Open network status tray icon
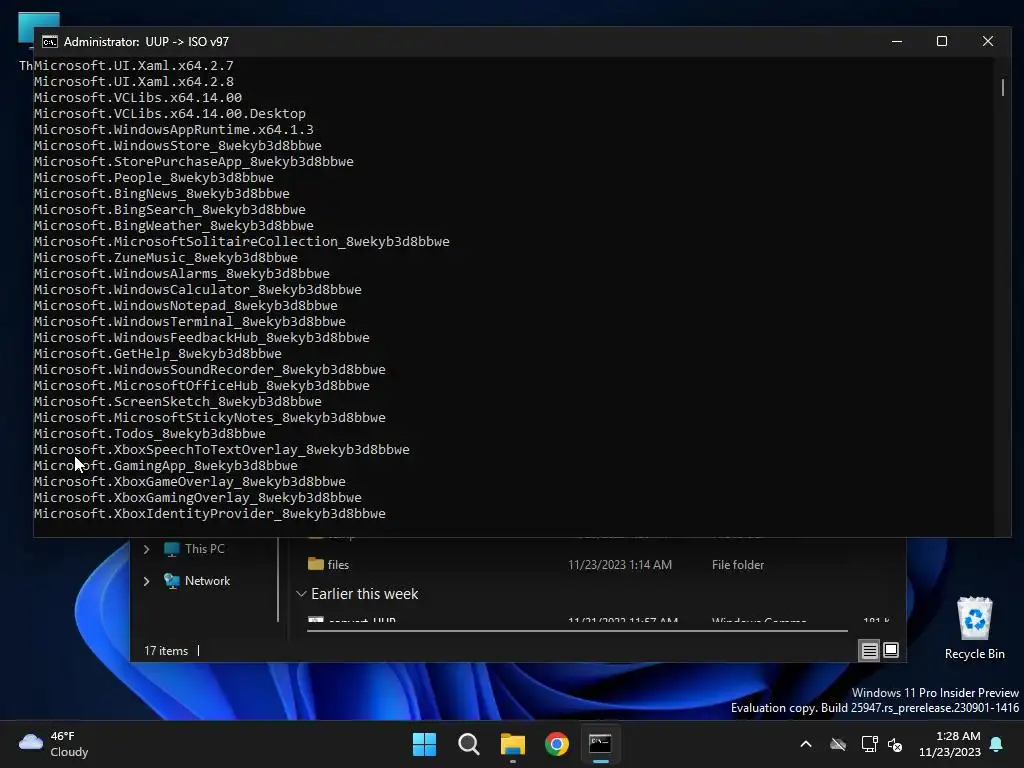This screenshot has height=768, width=1024. (869, 744)
